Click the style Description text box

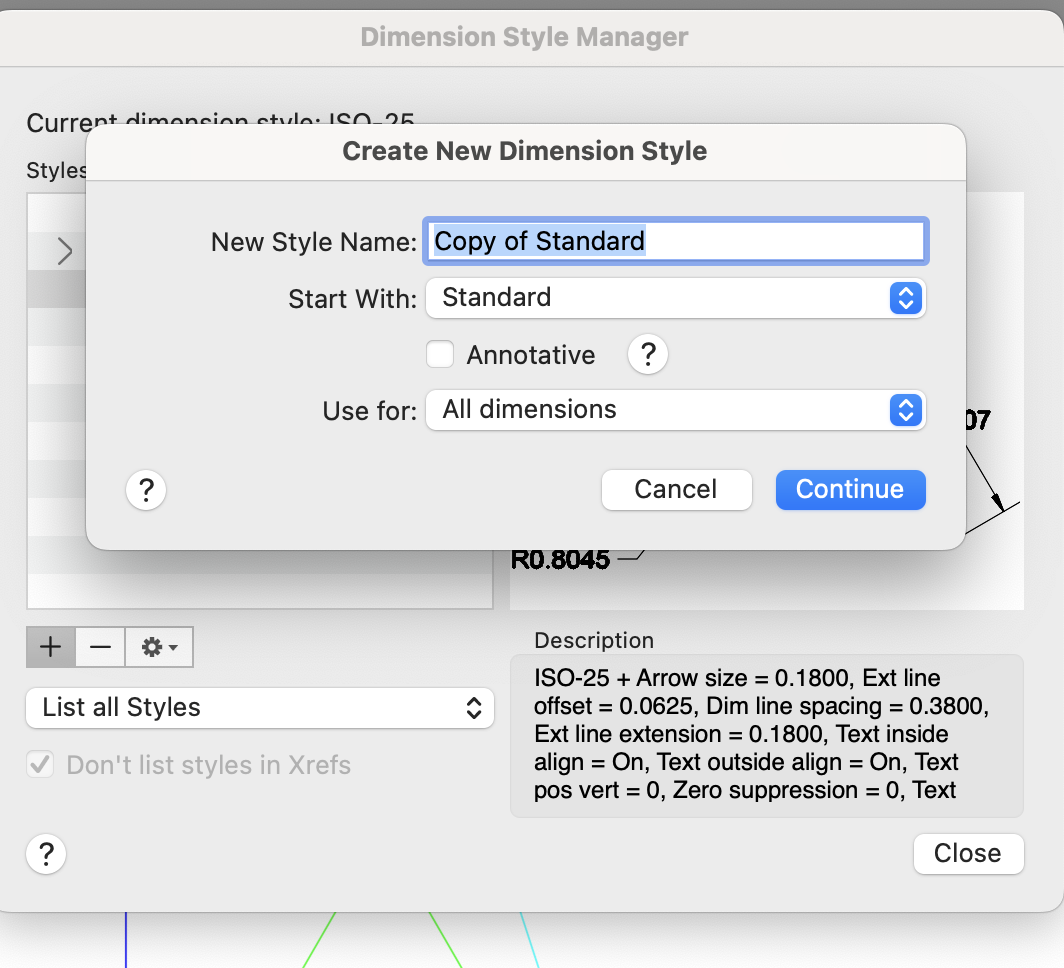tap(766, 735)
